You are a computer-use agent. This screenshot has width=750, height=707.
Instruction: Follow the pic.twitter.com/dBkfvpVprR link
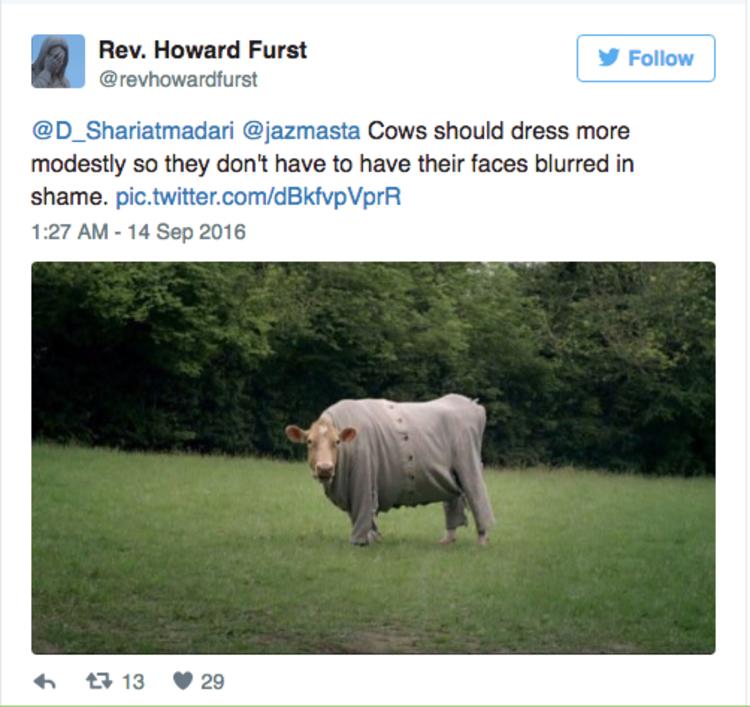[x=258, y=197]
